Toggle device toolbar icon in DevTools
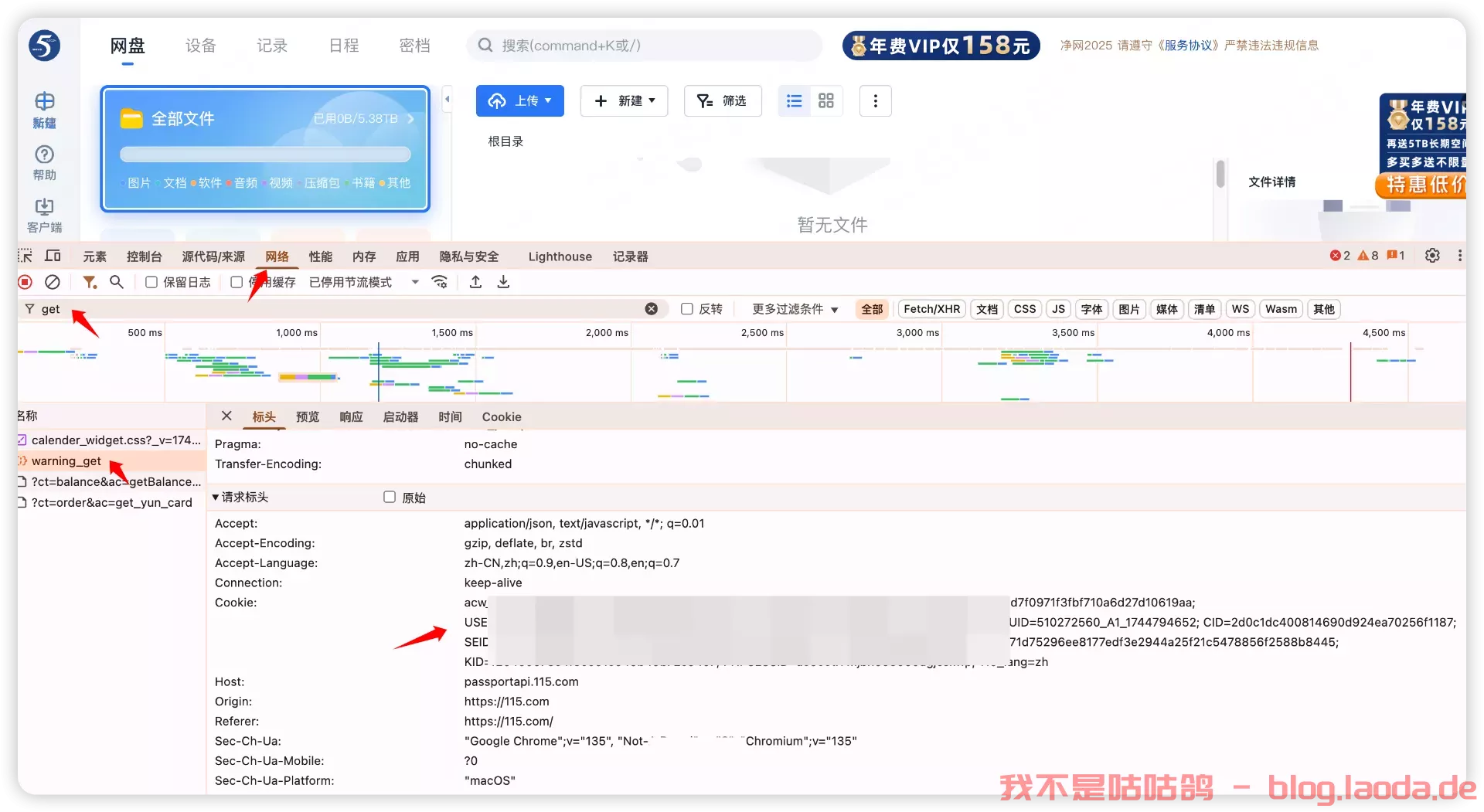Viewport: 1484px width, 812px height. 53,256
